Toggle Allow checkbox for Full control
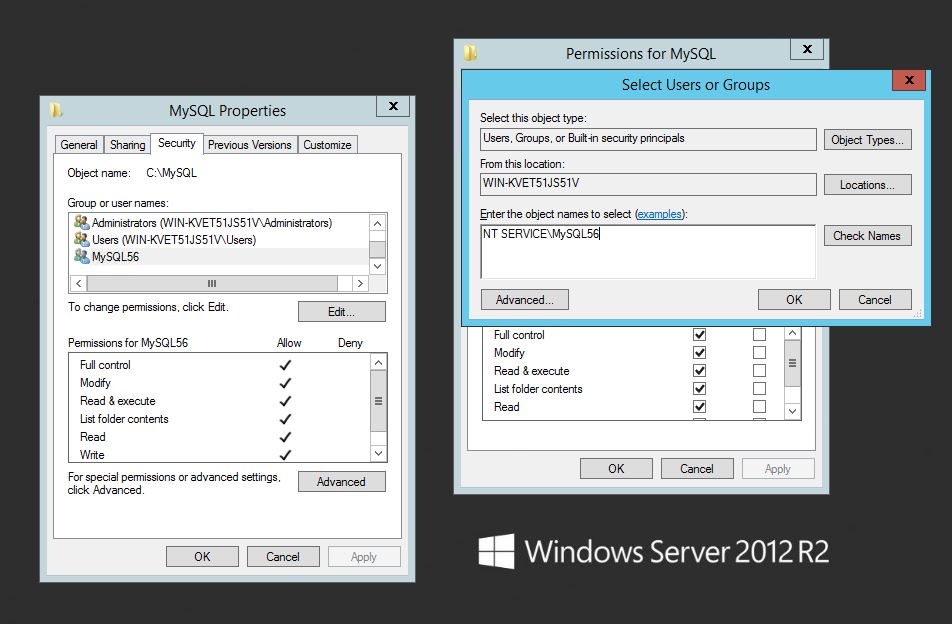 [x=699, y=335]
